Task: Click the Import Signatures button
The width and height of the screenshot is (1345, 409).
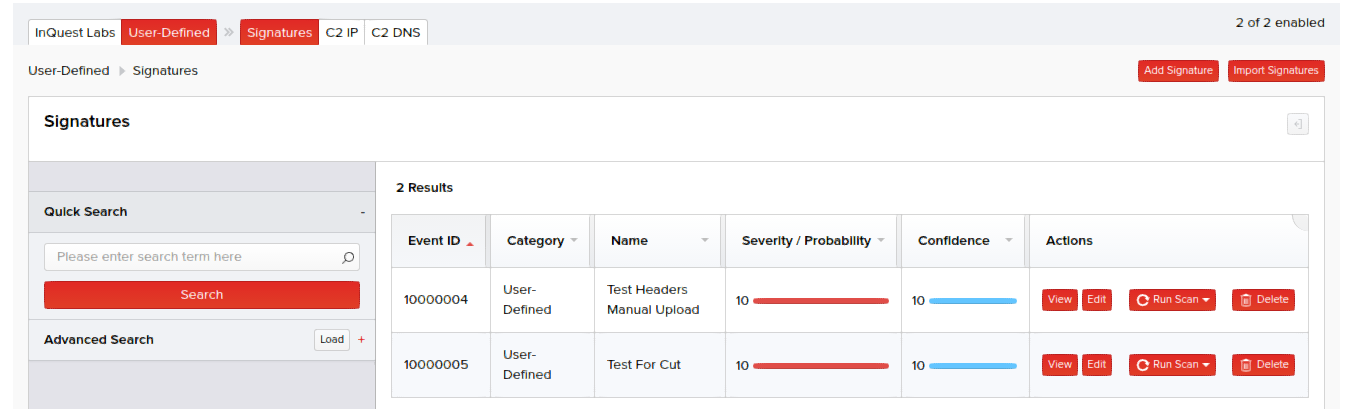Action: click(1275, 71)
